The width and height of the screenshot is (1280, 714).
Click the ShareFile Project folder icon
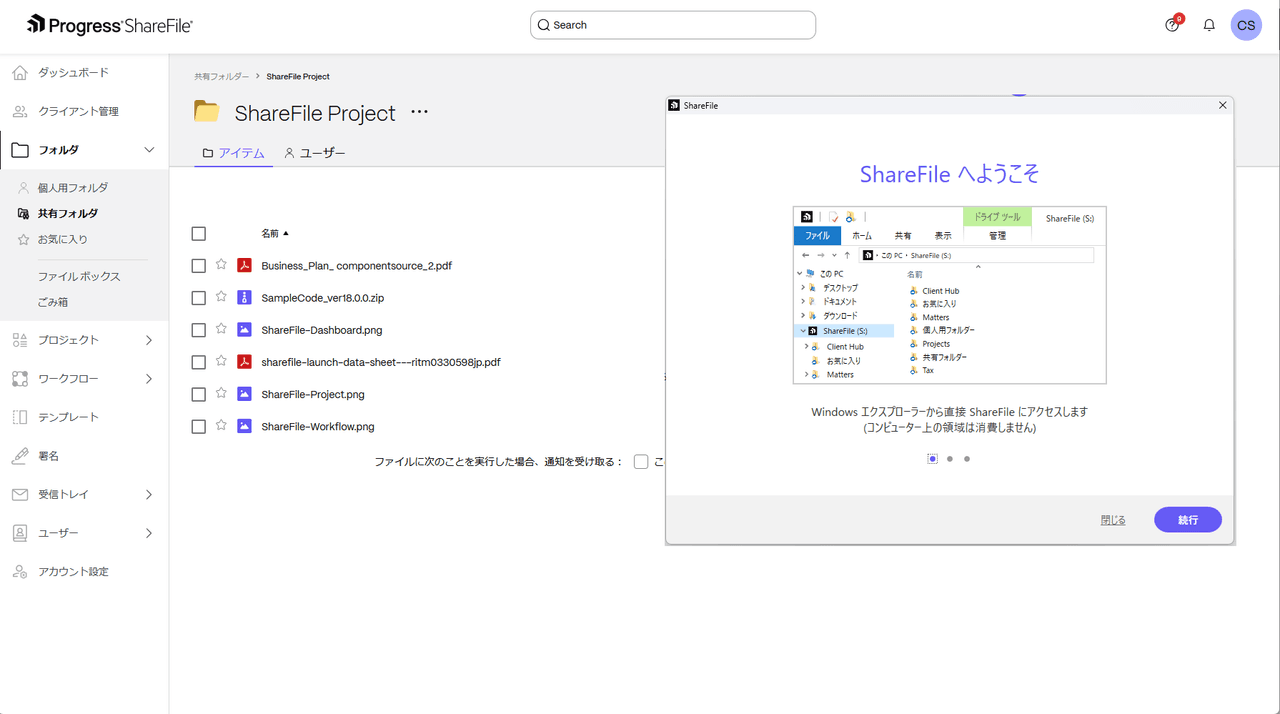(207, 111)
